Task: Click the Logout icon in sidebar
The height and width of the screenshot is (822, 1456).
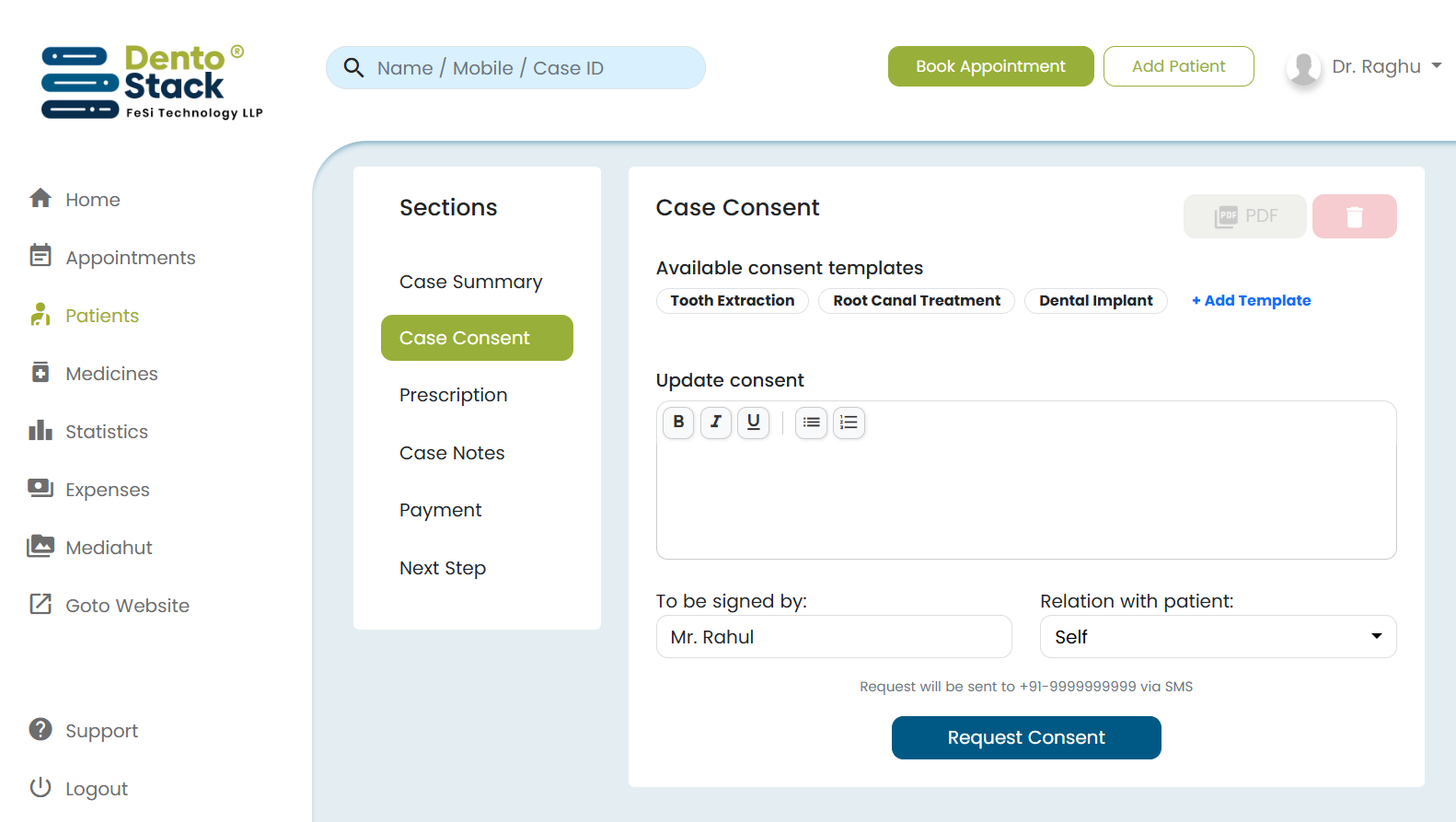Action: (41, 787)
